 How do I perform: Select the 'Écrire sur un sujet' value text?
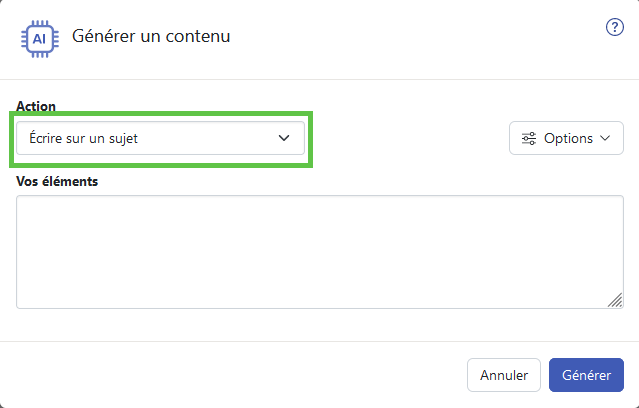click(84, 139)
